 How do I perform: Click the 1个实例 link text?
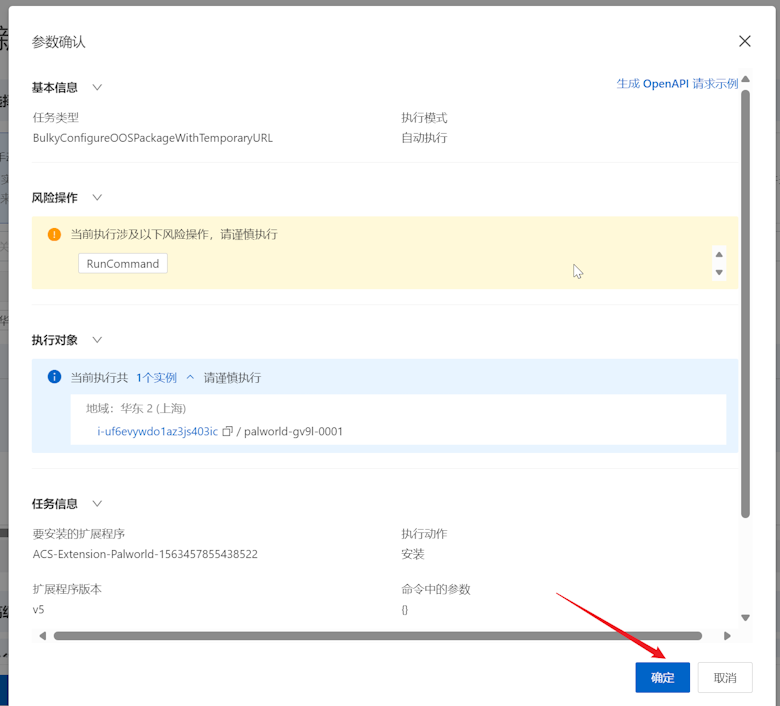[x=157, y=378]
